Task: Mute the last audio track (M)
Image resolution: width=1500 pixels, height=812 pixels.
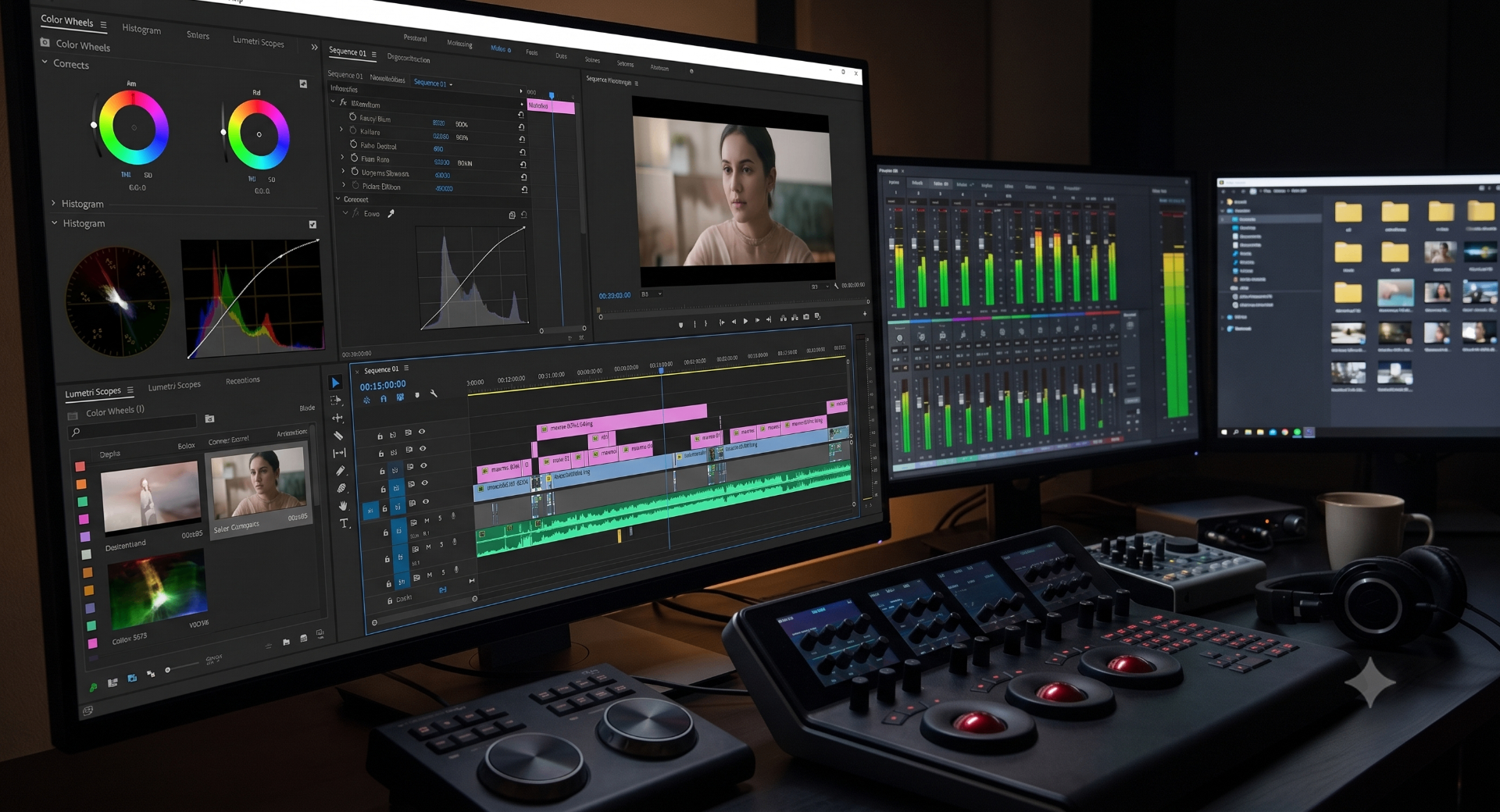Action: point(430,575)
